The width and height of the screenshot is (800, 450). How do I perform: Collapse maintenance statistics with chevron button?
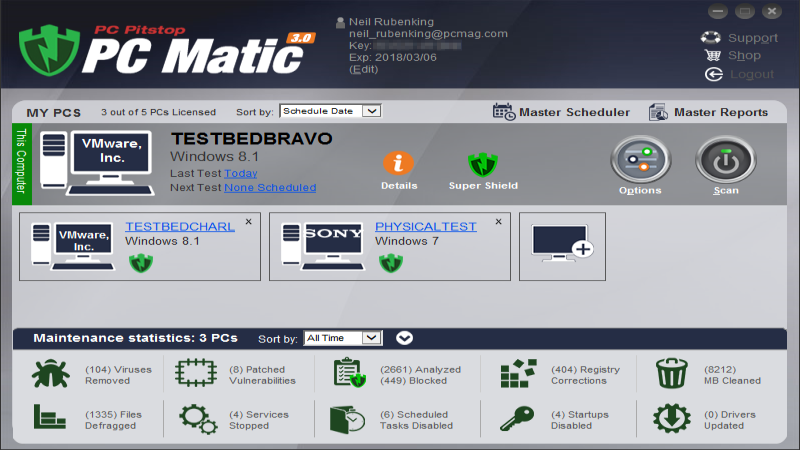(x=404, y=338)
